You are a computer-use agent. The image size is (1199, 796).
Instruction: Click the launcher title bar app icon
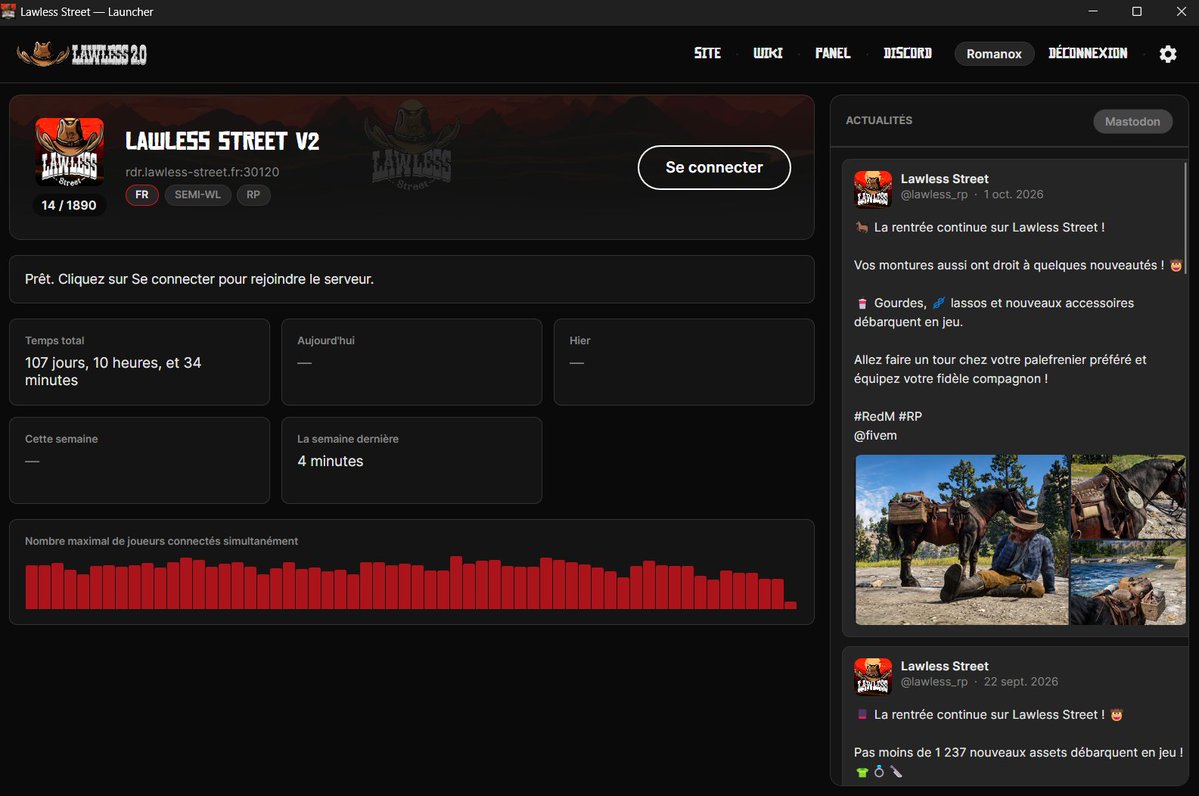8,11
